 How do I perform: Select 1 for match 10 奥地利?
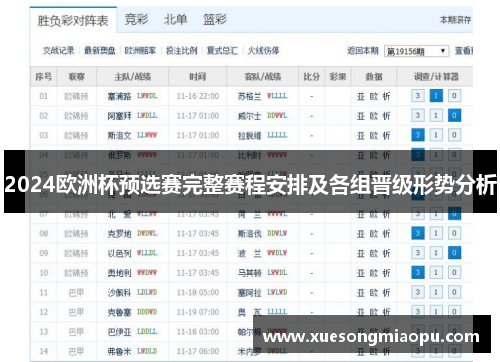point(436,273)
